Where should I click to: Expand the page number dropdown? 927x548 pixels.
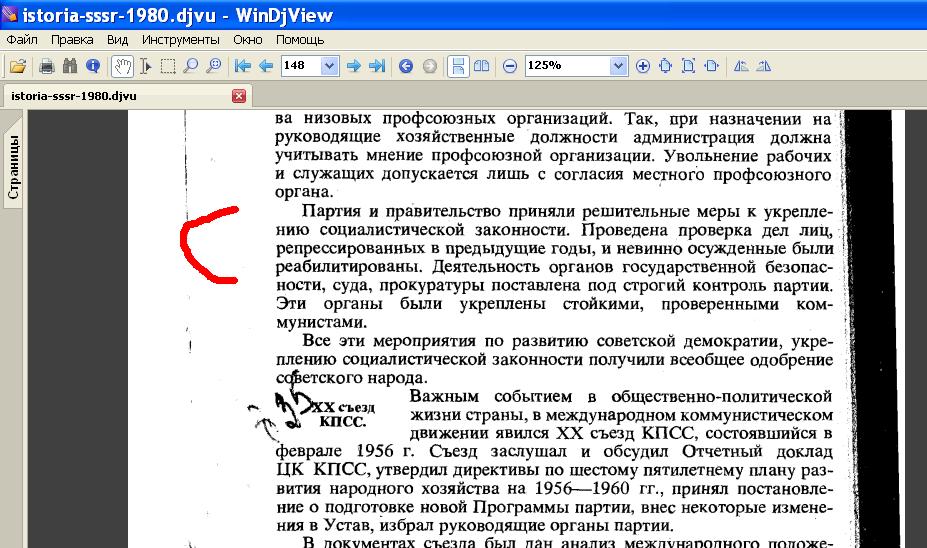(x=330, y=66)
